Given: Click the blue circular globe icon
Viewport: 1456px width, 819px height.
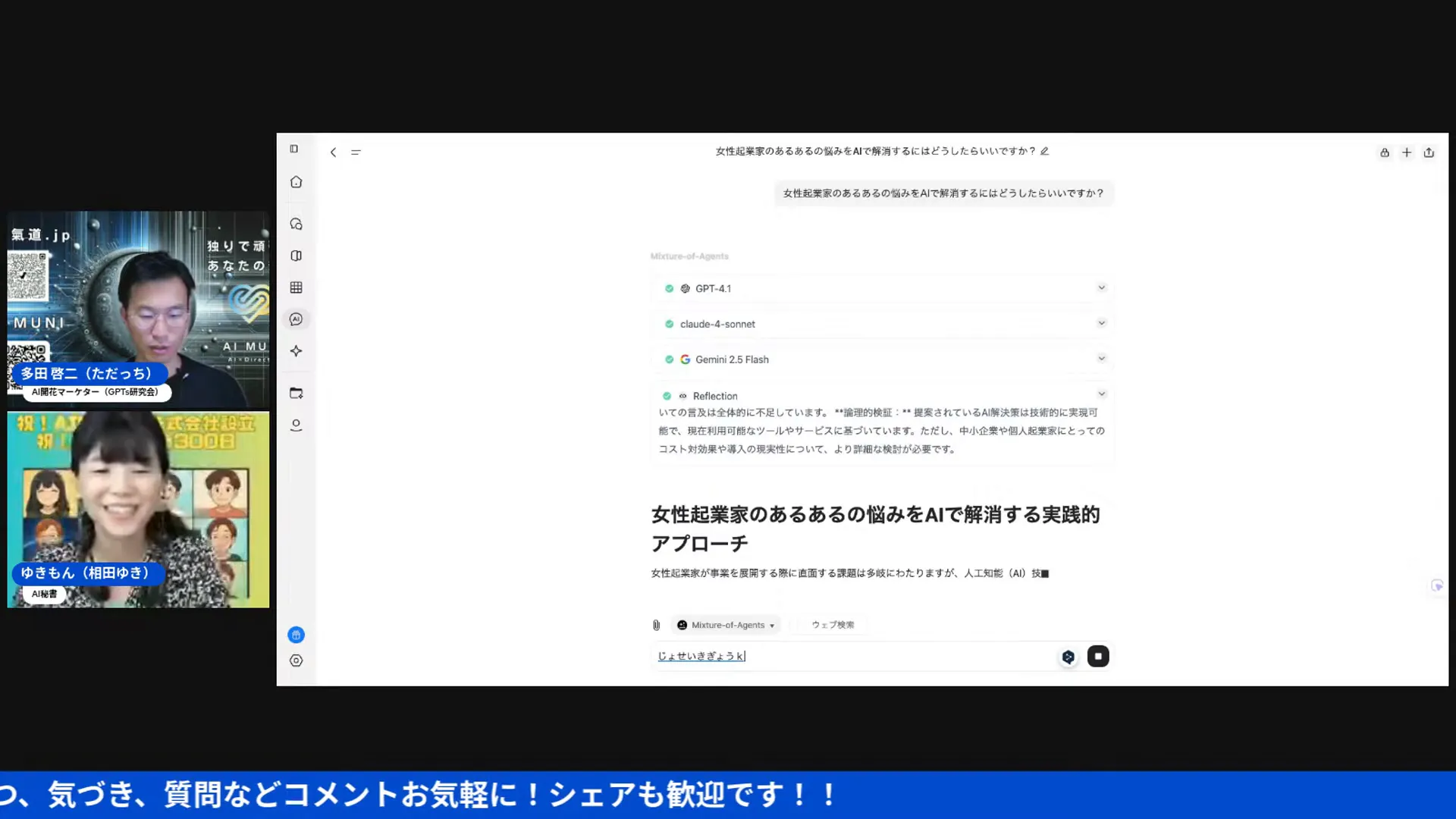Looking at the screenshot, I should 297,635.
